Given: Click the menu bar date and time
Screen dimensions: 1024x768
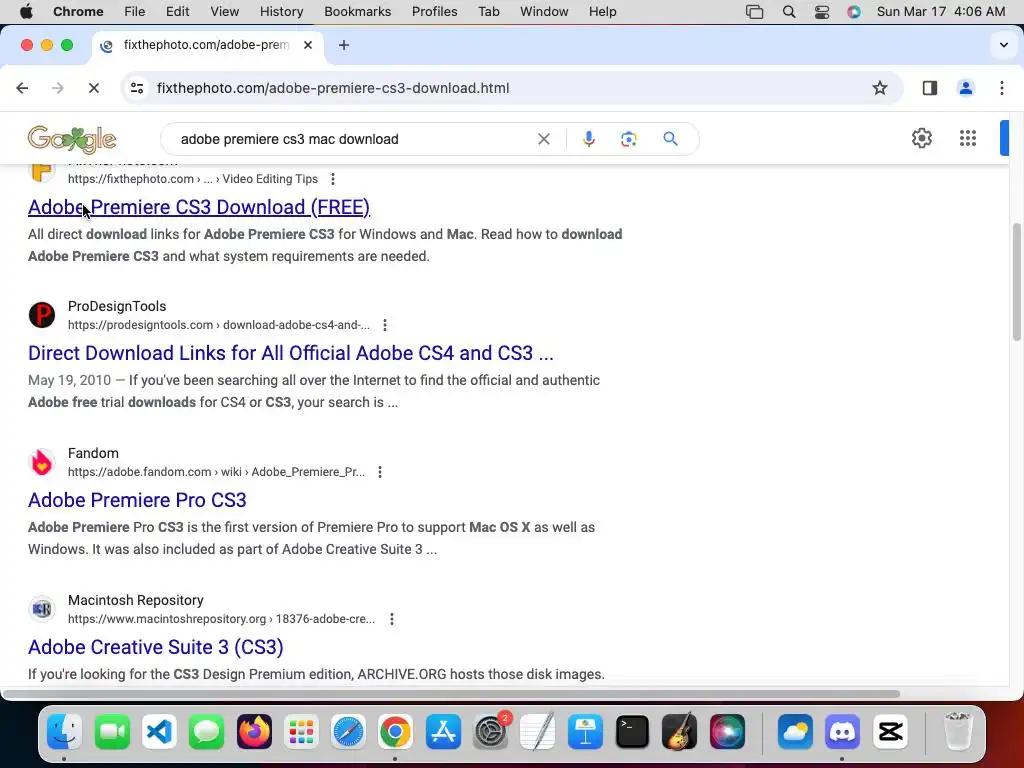Looking at the screenshot, I should pos(940,12).
